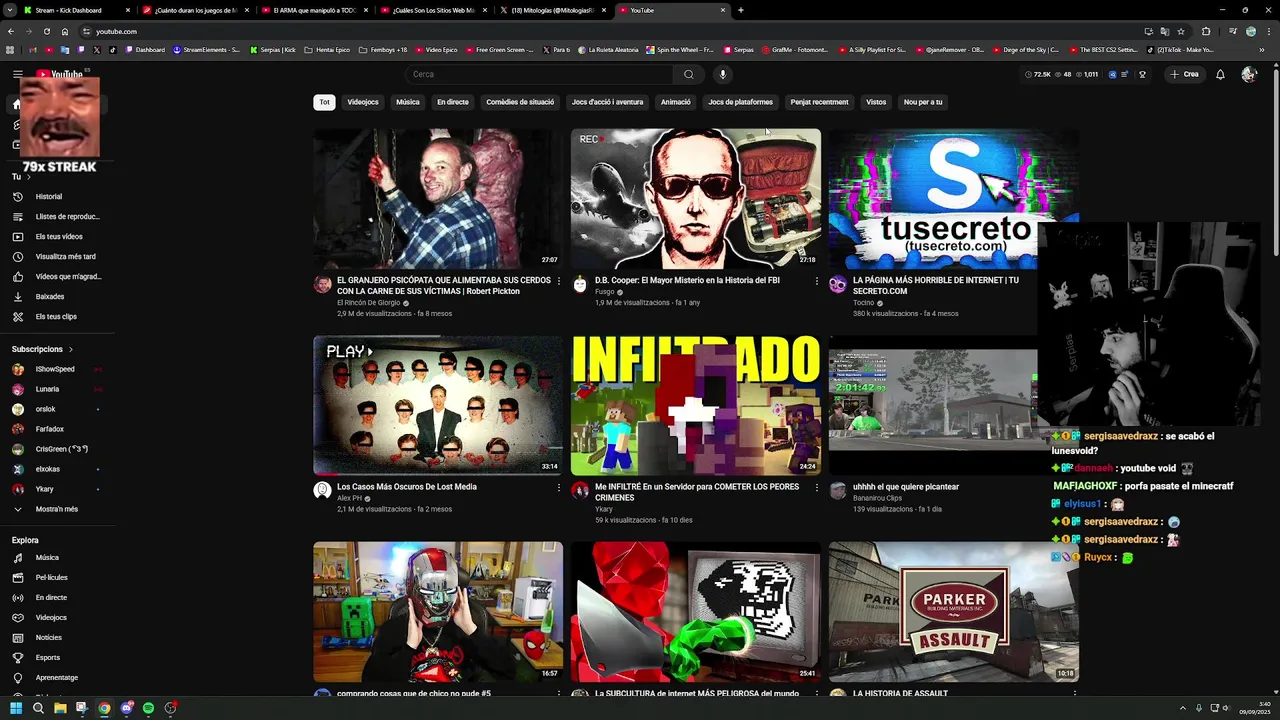The width and height of the screenshot is (1280, 720).
Task: Click Tocino channel avatar
Action: [x=838, y=285]
